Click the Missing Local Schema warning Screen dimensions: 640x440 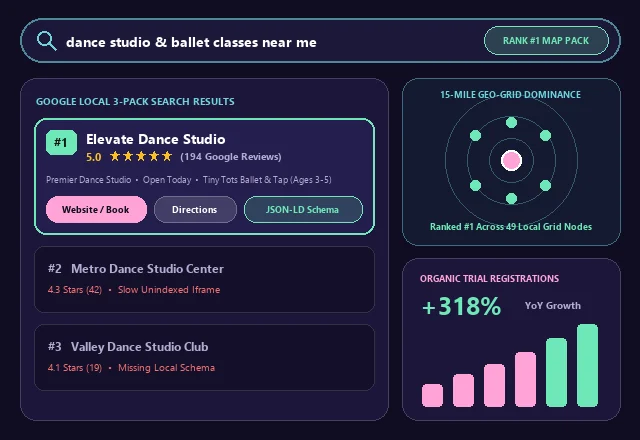[167, 368]
